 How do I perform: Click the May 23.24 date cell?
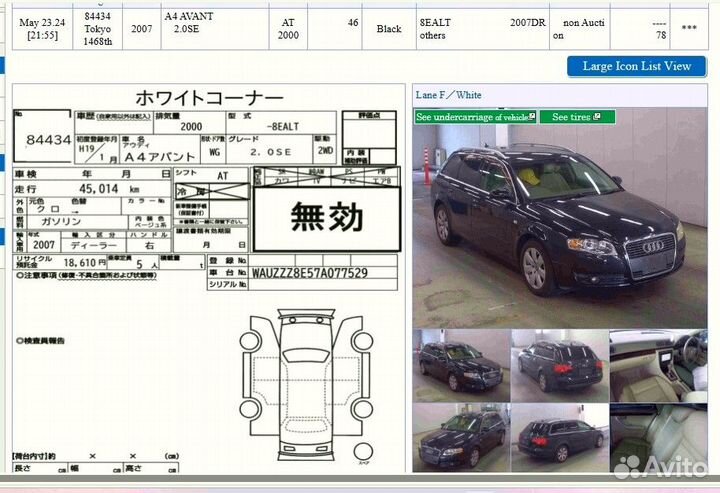[42, 28]
